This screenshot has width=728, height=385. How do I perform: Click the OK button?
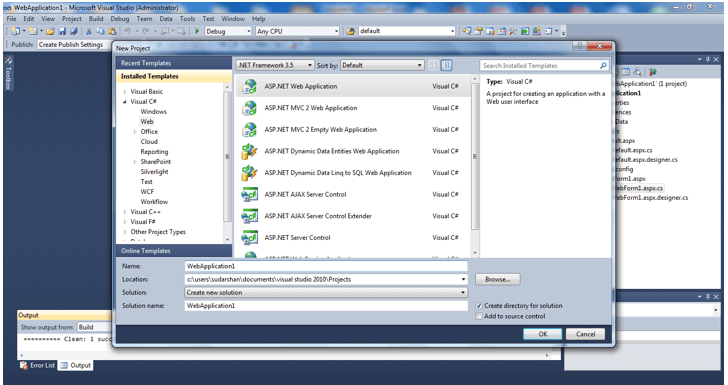543,334
